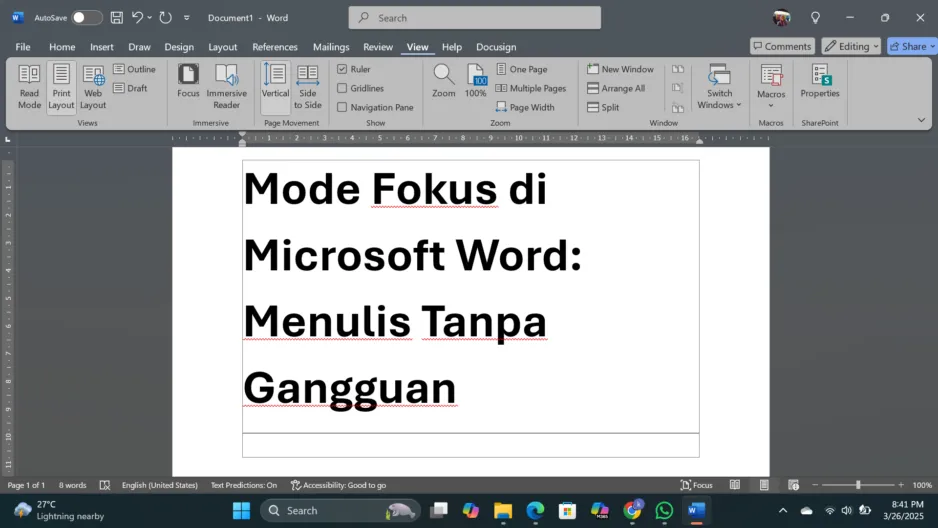
Task: Expand the Undo history dropdown arrow
Action: click(150, 18)
